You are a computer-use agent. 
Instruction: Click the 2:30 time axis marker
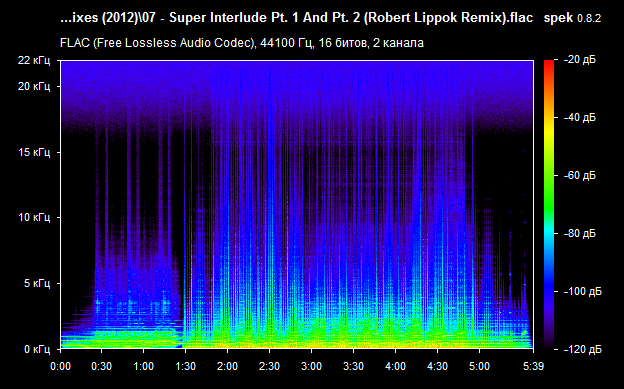tap(269, 366)
